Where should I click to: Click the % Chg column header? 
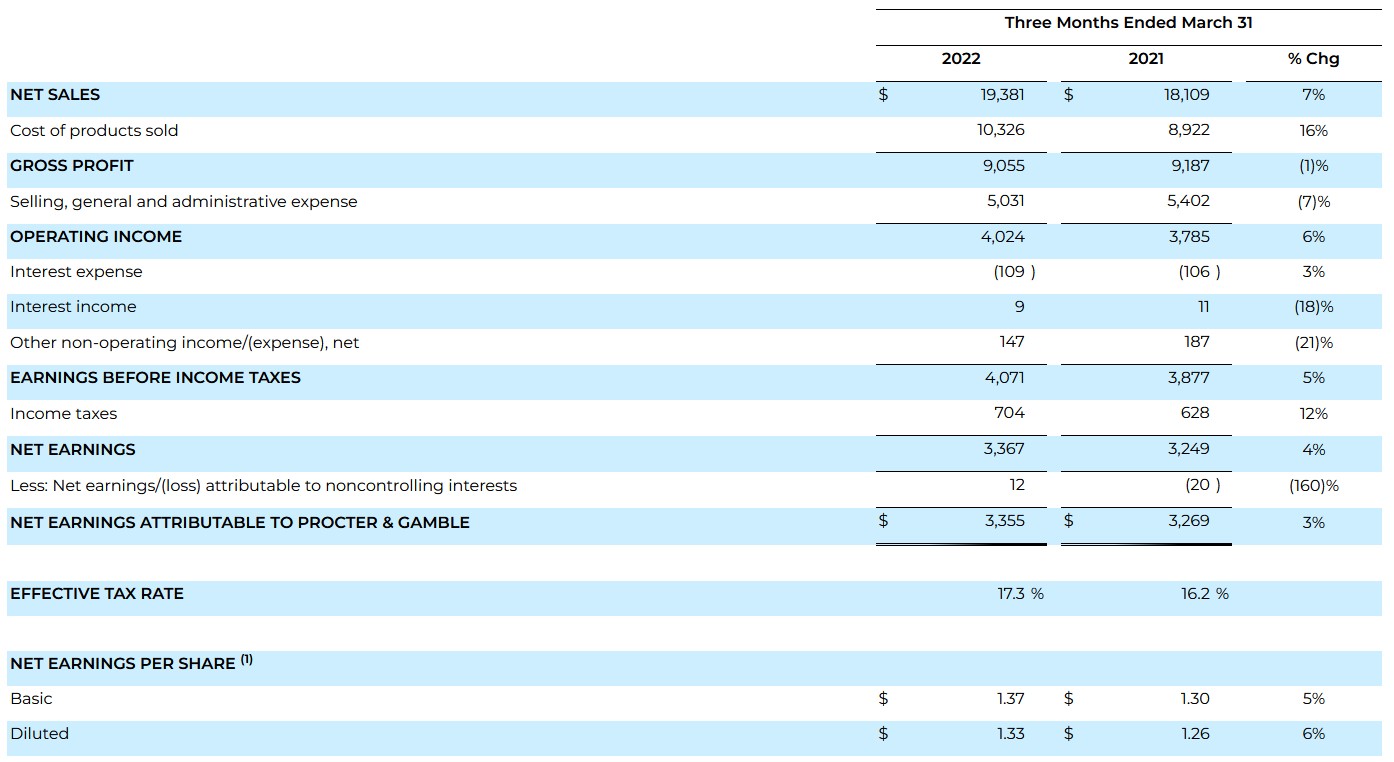pyautogui.click(x=1314, y=59)
